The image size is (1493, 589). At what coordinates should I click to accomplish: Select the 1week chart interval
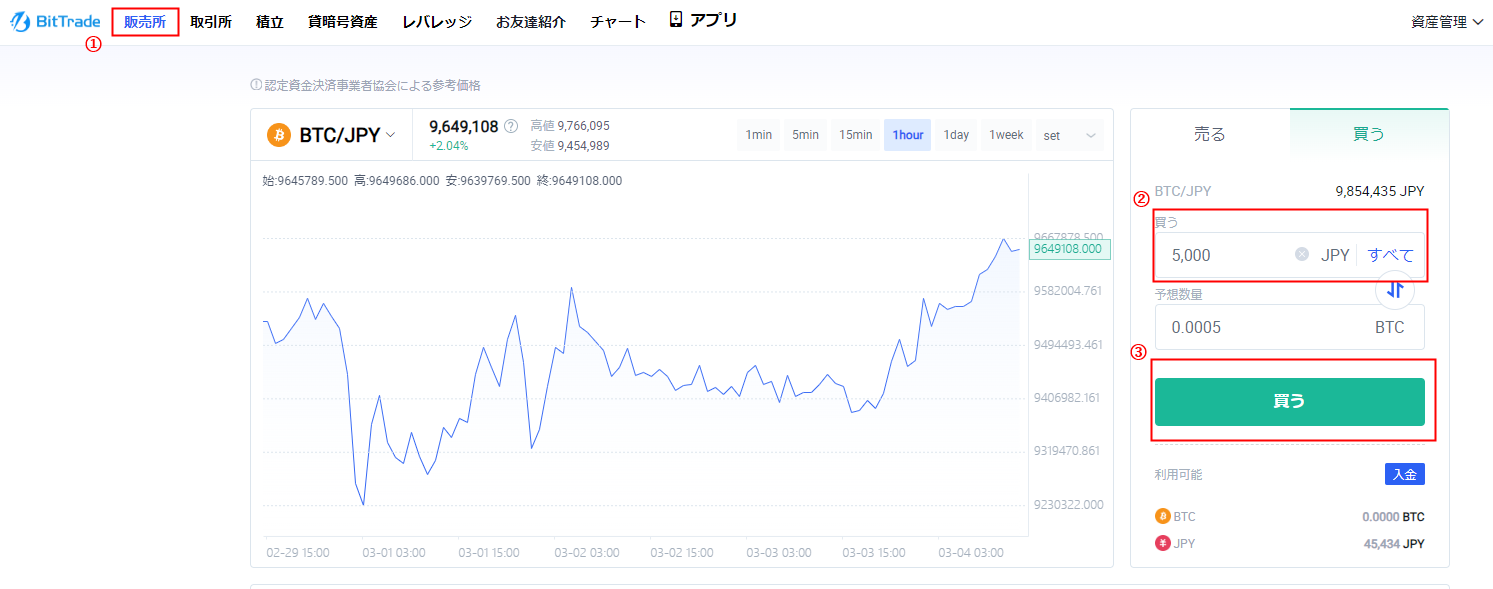1006,135
